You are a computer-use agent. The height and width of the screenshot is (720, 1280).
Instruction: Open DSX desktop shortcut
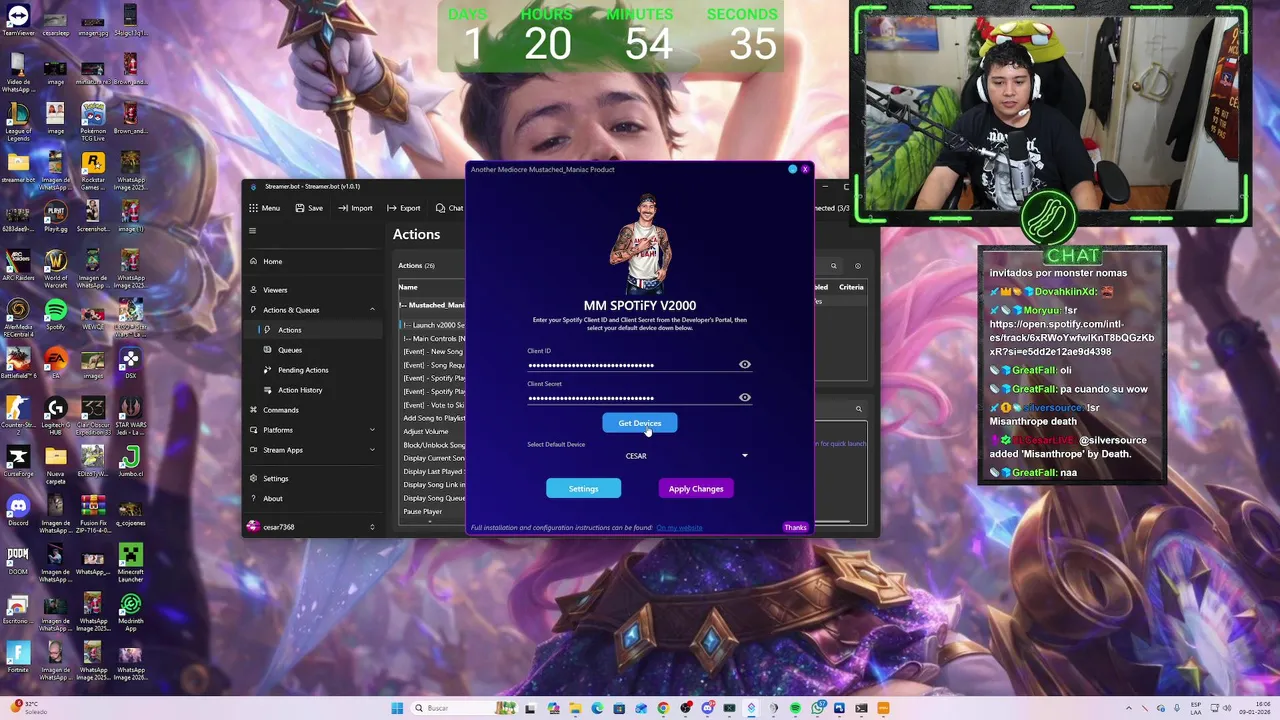click(130, 362)
